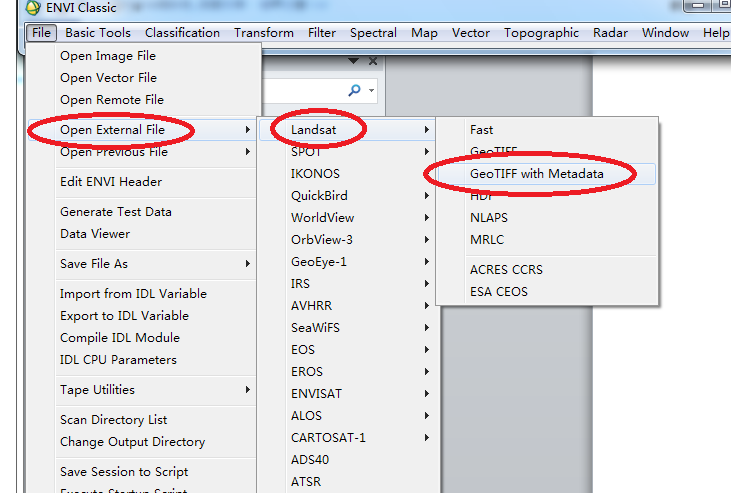Open the Window menu

coord(665,33)
